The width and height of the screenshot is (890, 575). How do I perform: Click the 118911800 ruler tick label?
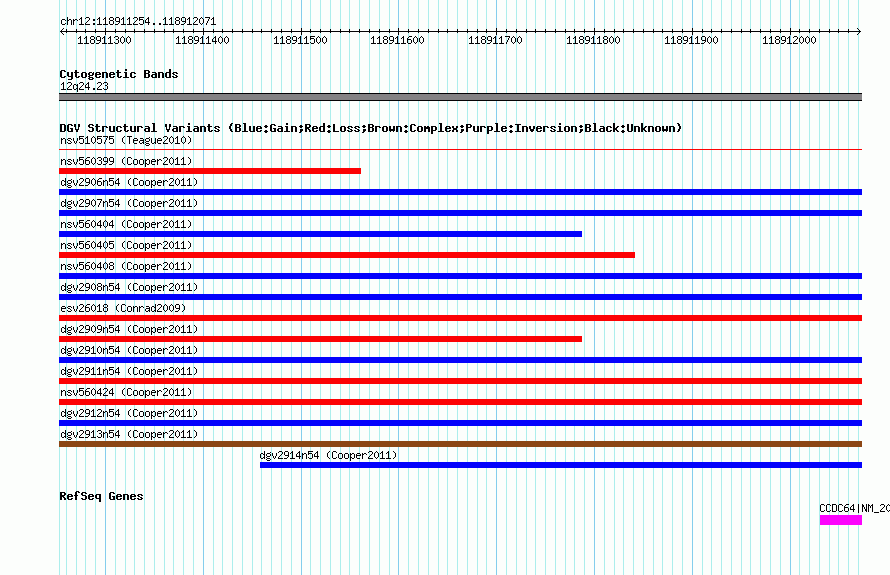[x=593, y=40]
